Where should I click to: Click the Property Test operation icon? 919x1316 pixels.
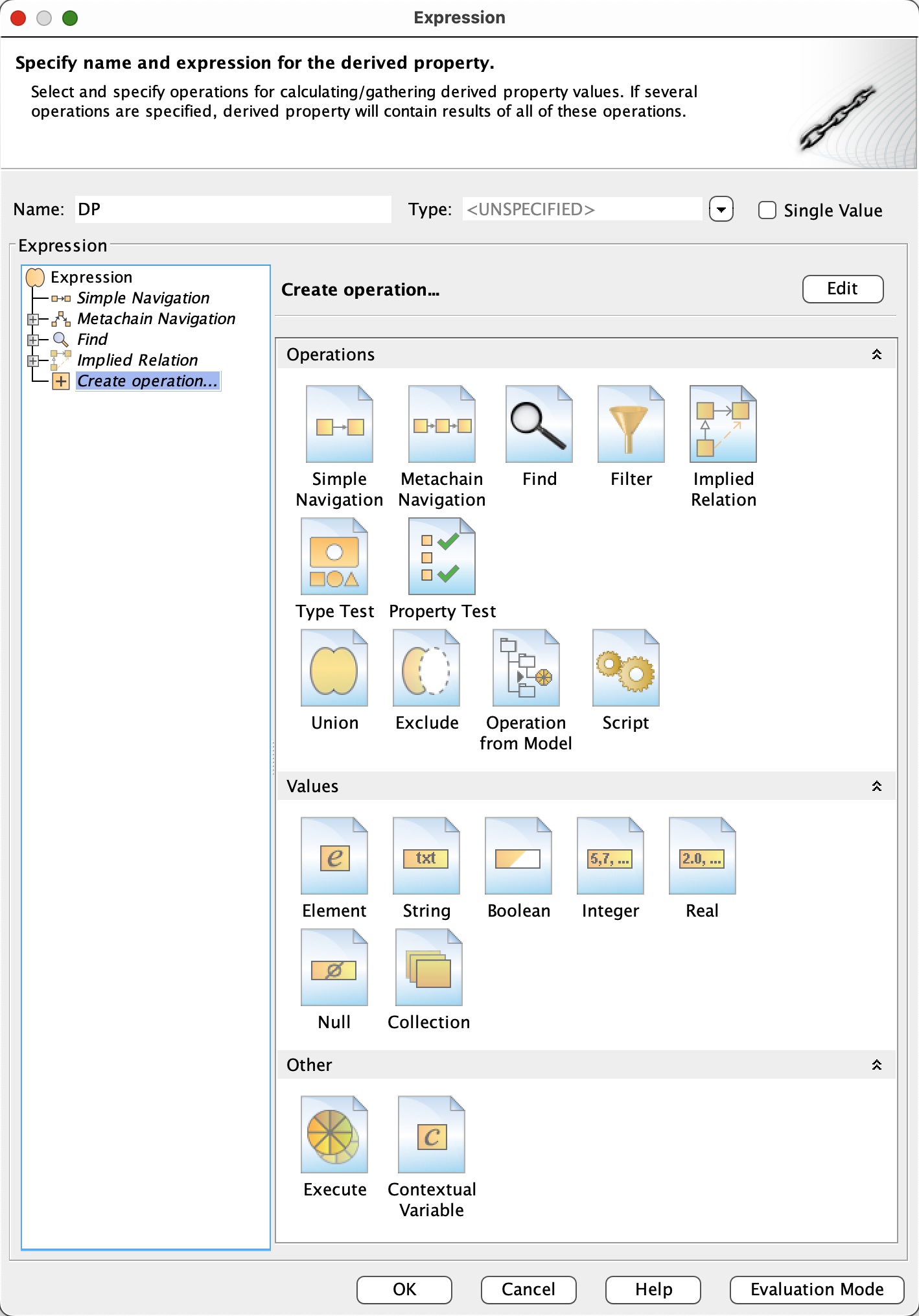[441, 557]
